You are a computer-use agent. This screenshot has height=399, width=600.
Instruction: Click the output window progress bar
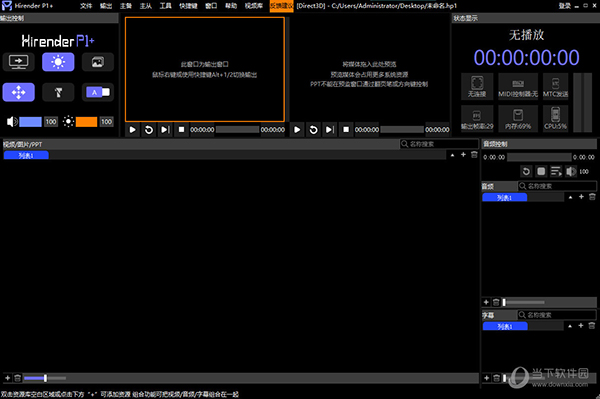pyautogui.click(x=238, y=130)
